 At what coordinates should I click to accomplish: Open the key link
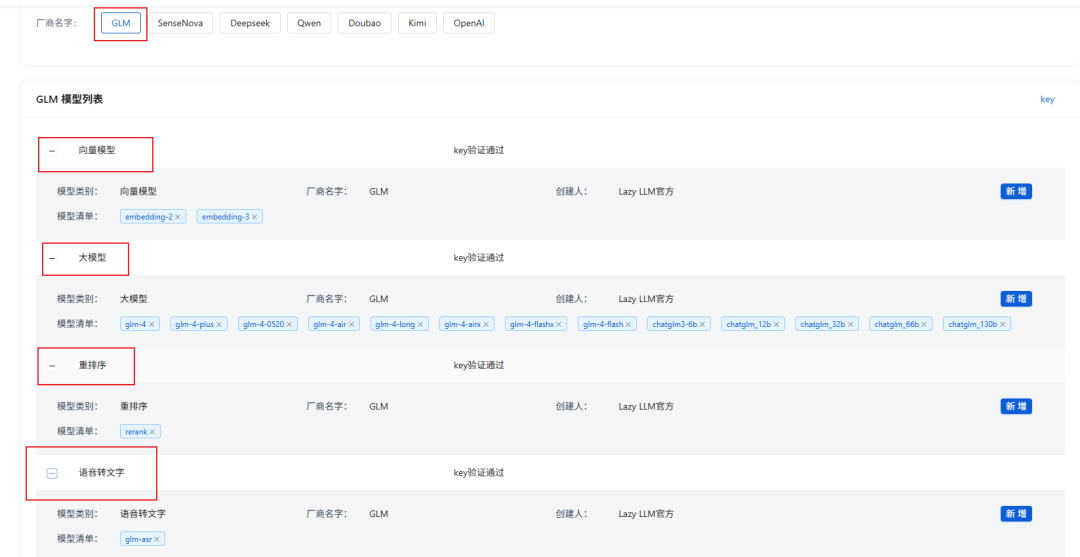[x=1047, y=99]
